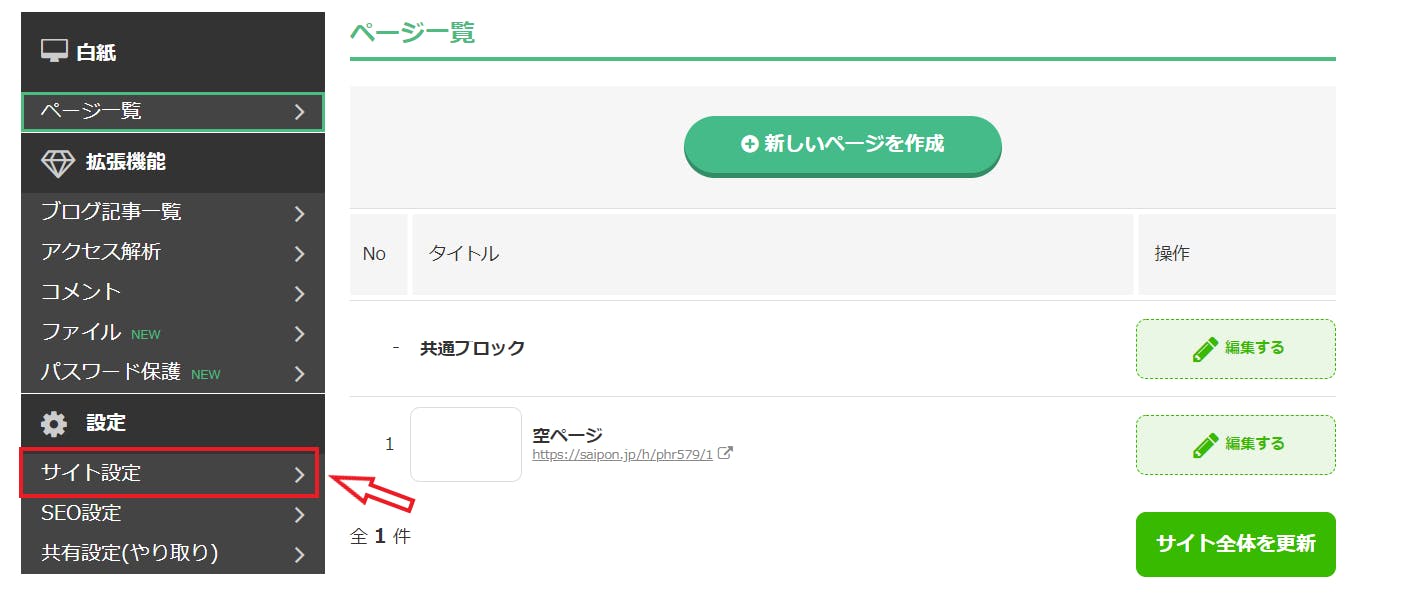1401x593 pixels.
Task: Open the saipon.jp page URL link
Action: [622, 454]
